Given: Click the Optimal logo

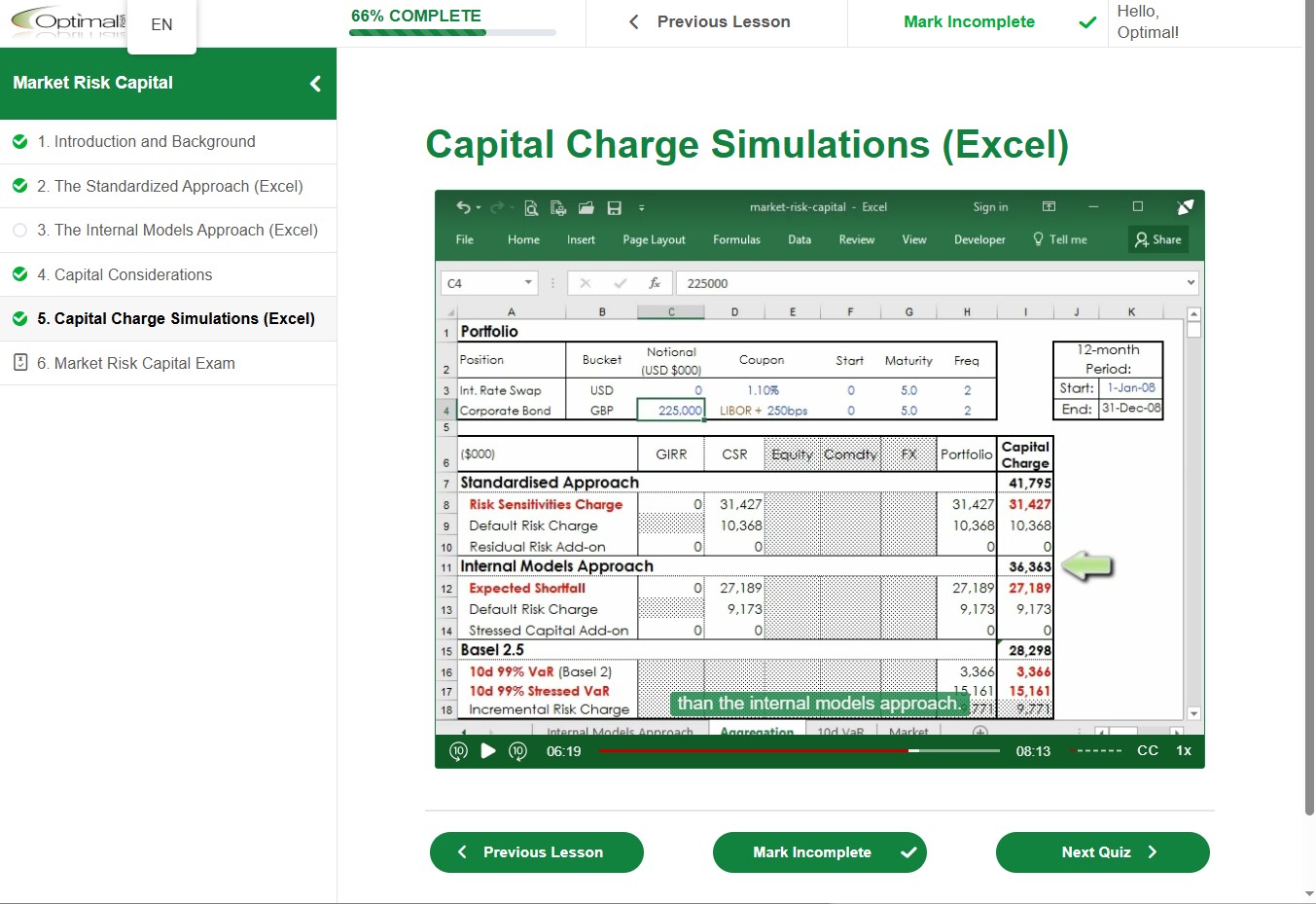Looking at the screenshot, I should click(x=68, y=21).
